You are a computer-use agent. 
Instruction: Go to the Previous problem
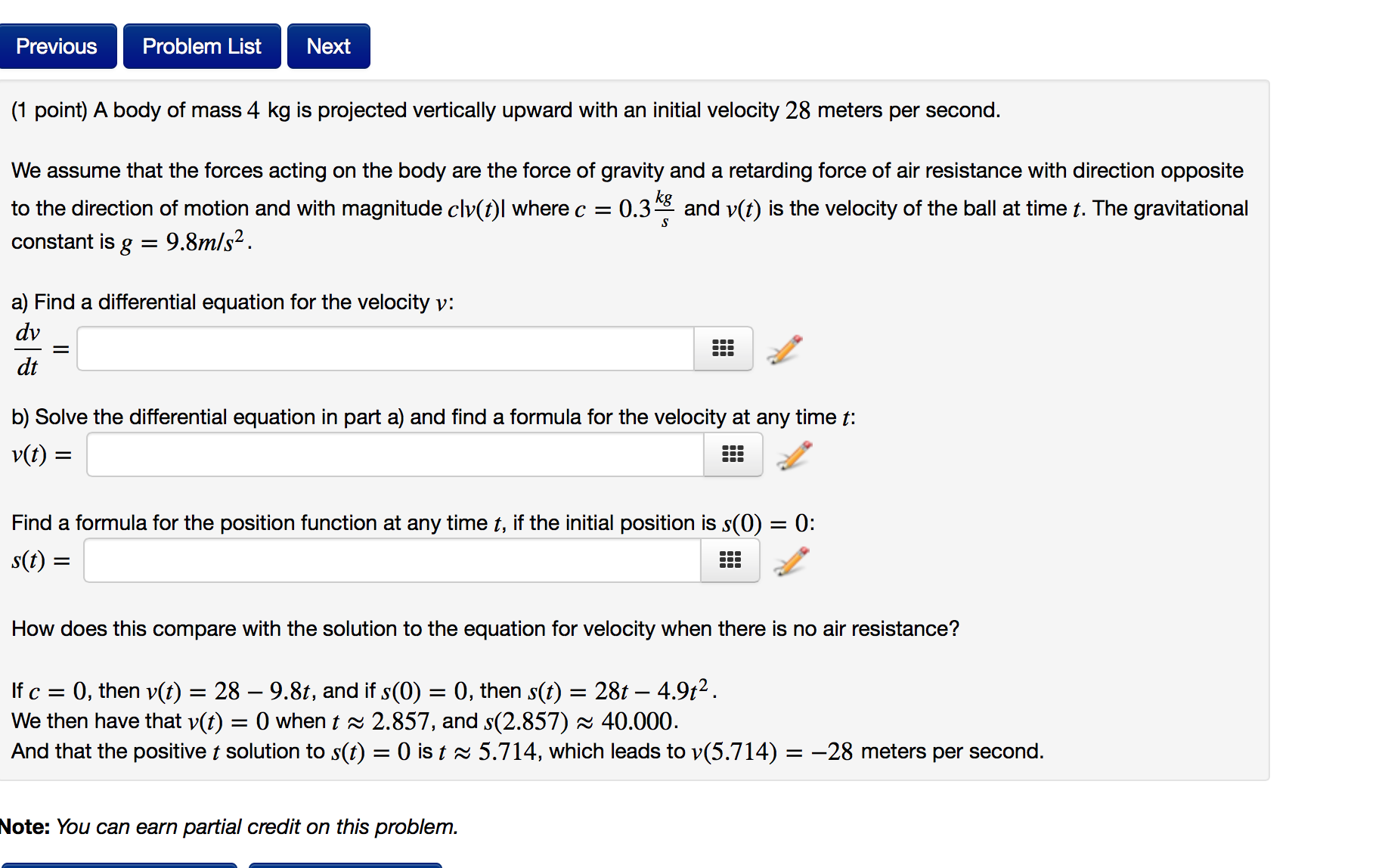pos(58,45)
